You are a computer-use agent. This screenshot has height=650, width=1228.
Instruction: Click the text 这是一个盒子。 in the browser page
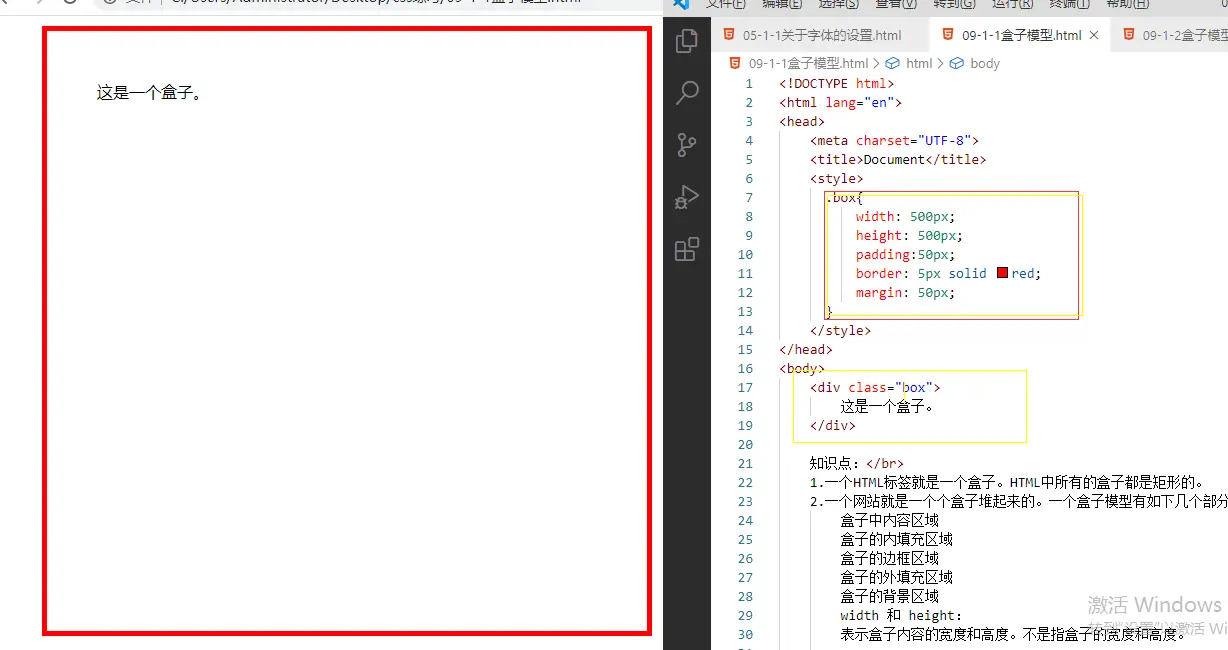(149, 94)
